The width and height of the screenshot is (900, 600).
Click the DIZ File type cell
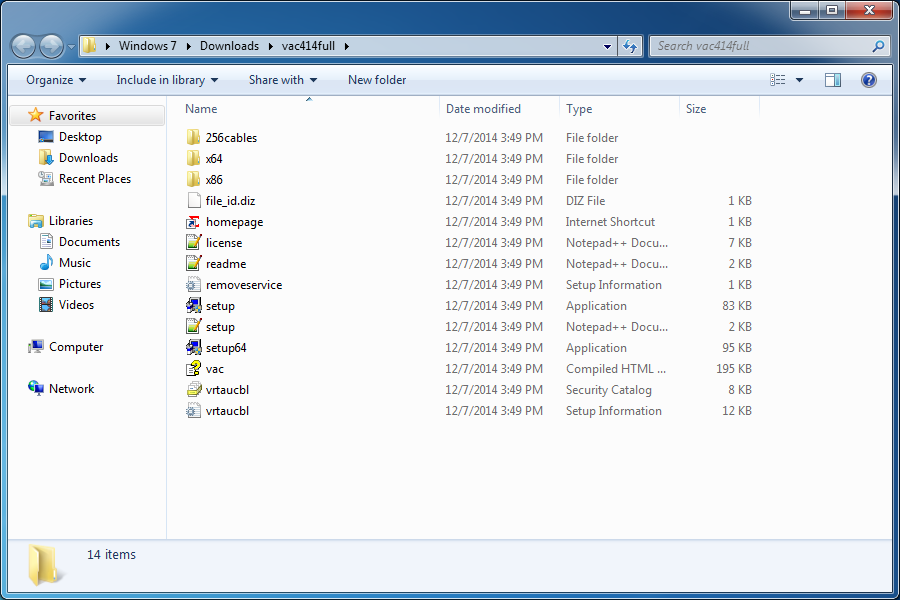coord(585,200)
